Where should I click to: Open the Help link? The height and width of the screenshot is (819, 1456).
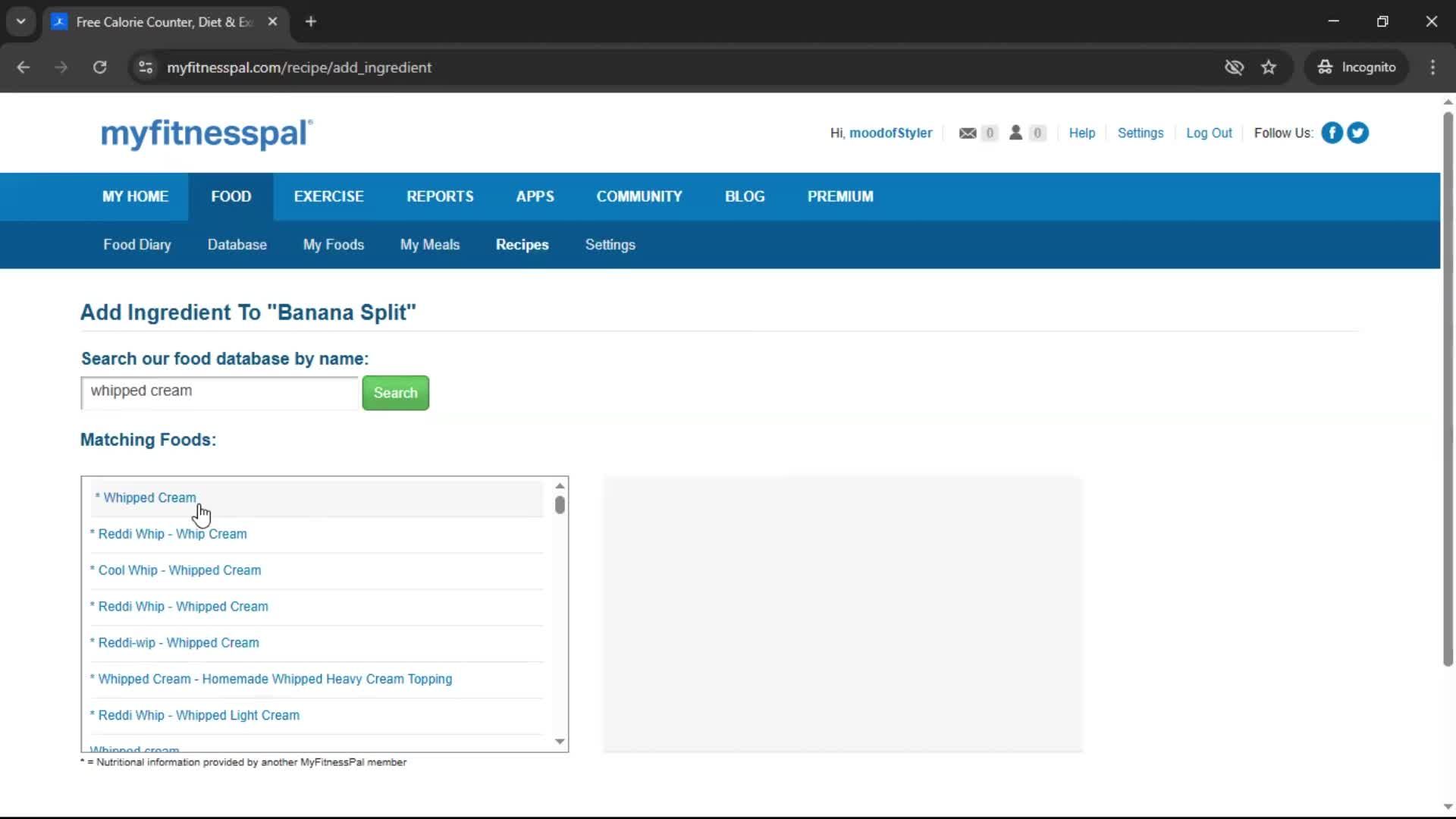pyautogui.click(x=1082, y=133)
